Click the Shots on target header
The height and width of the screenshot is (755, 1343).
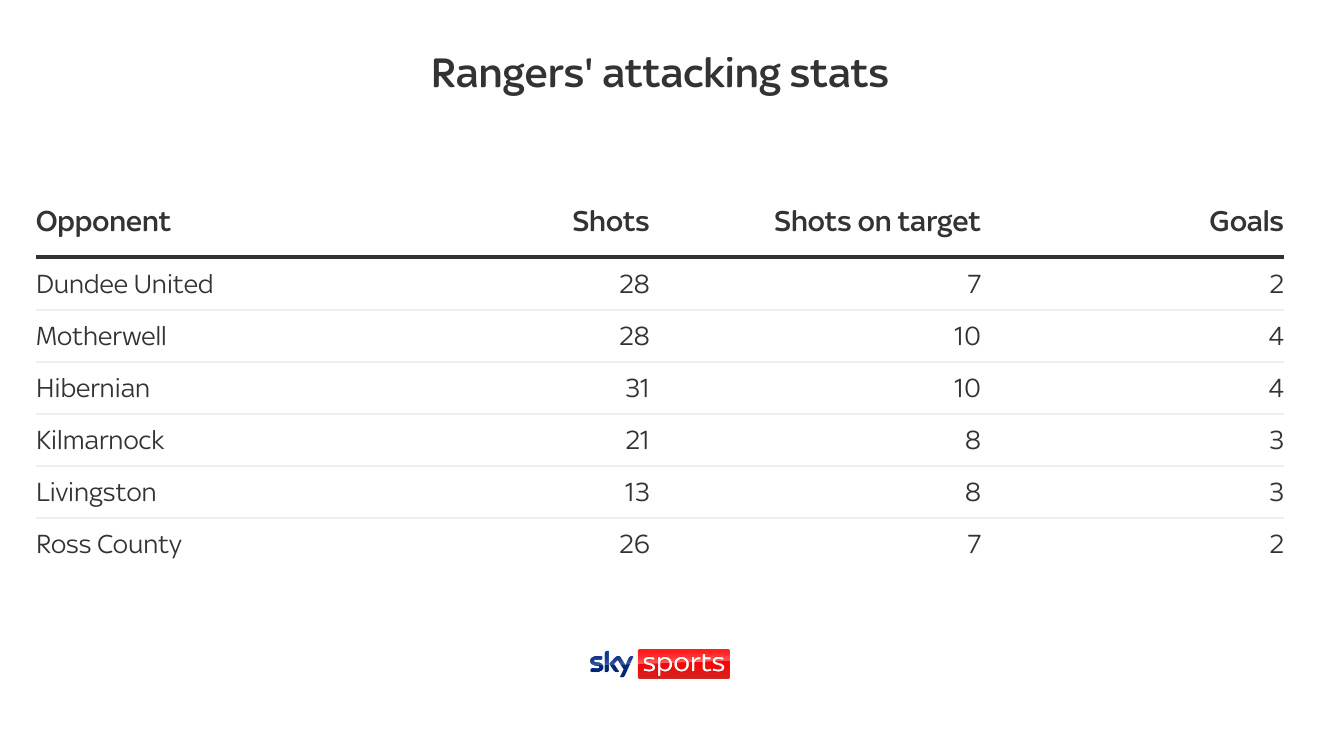pos(876,221)
